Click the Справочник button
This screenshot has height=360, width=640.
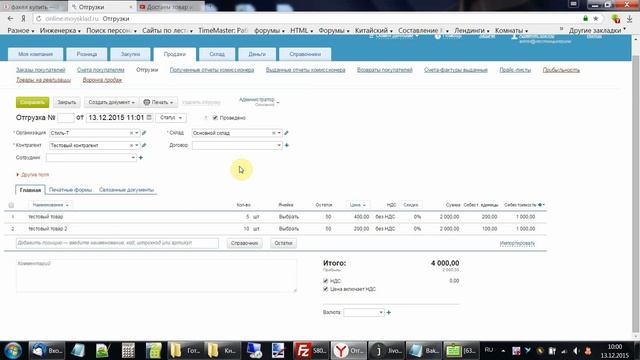coord(244,243)
